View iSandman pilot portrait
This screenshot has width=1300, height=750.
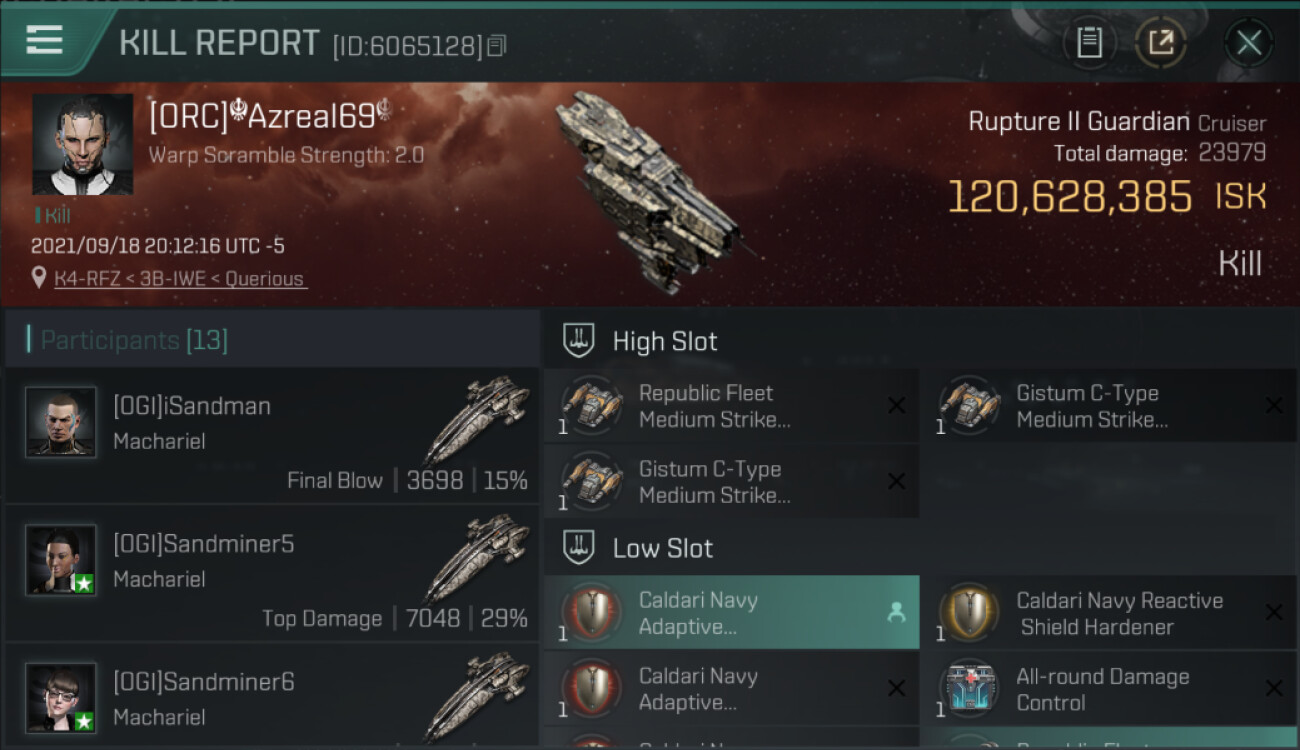tap(61, 422)
